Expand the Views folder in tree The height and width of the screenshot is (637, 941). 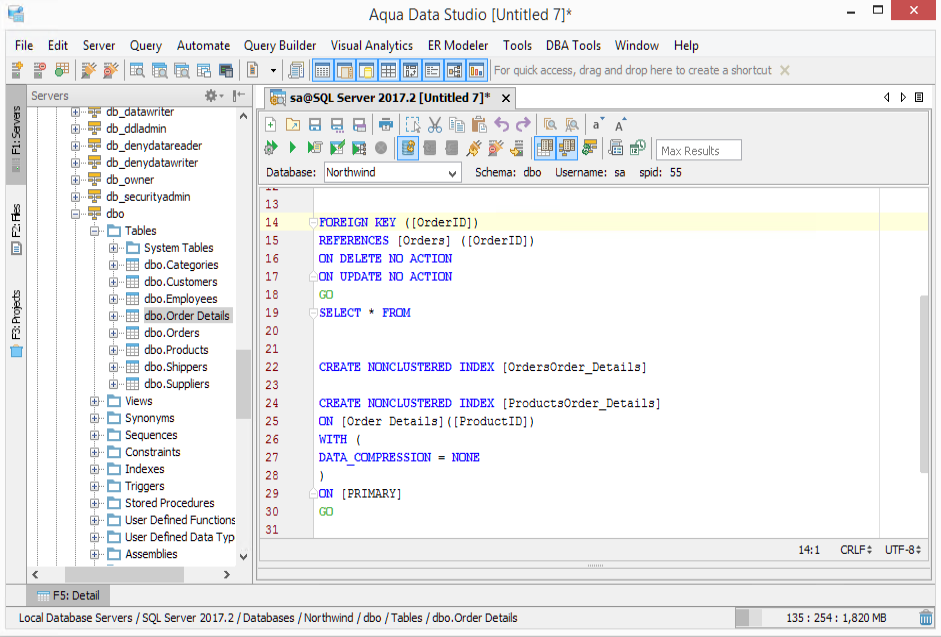tap(96, 401)
